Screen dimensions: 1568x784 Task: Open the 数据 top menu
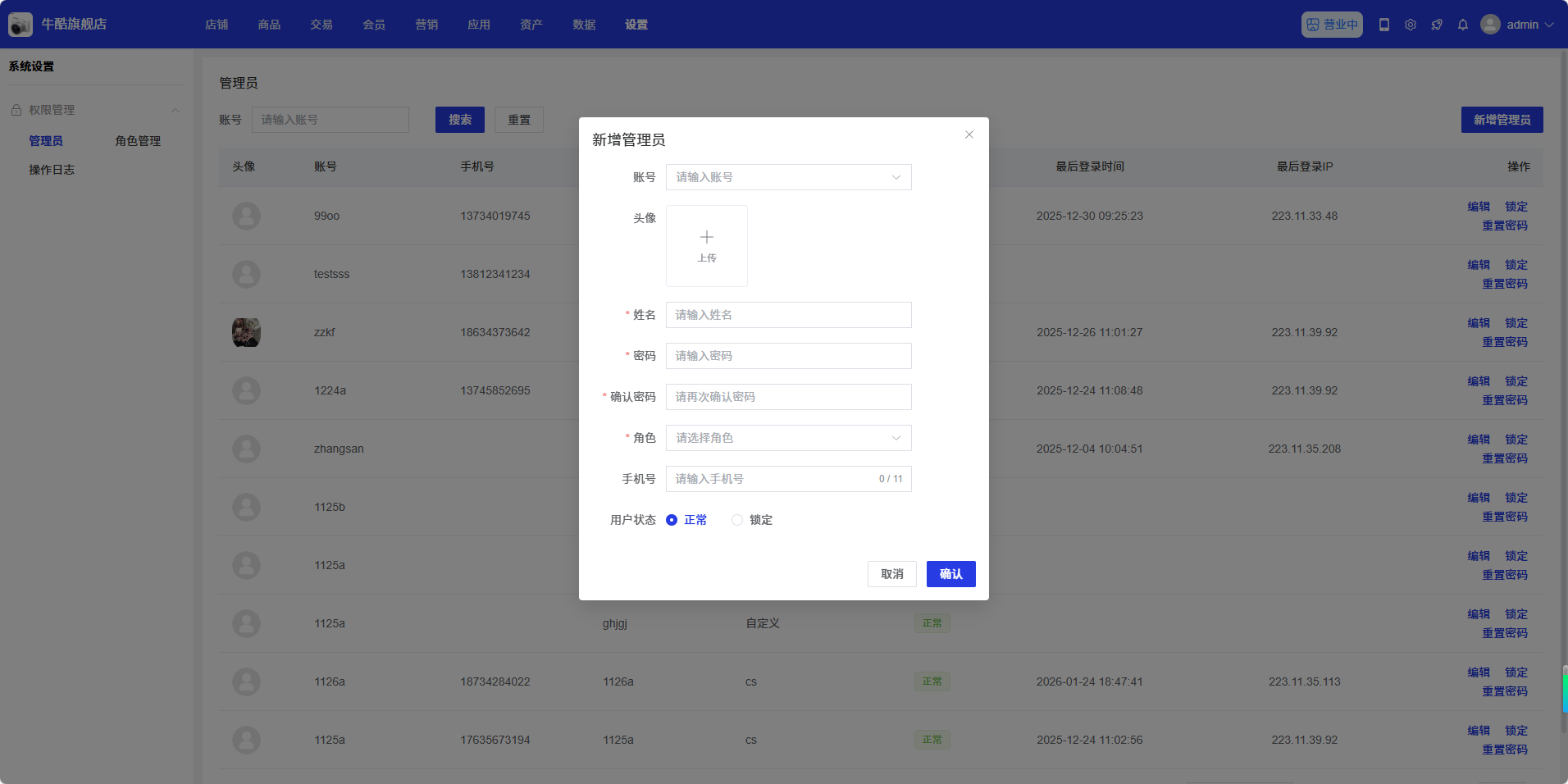tap(584, 25)
